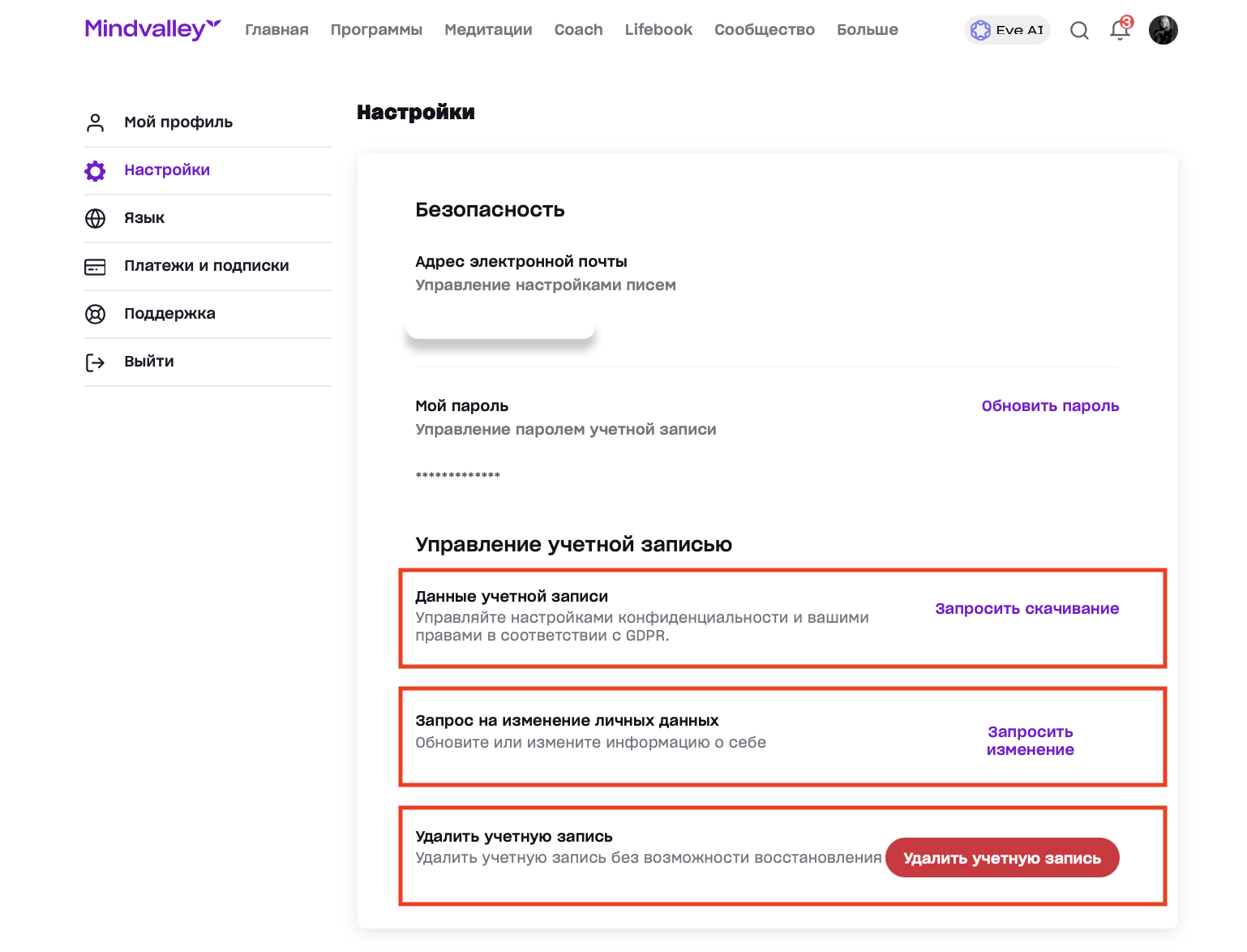Click the Eve AI assistant button
The width and height of the screenshot is (1247, 952).
(x=1007, y=30)
